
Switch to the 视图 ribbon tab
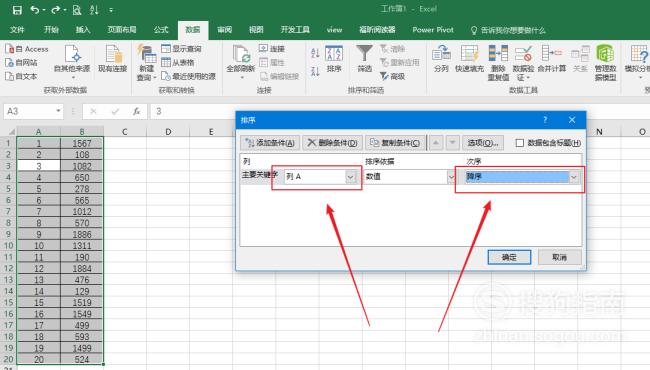click(x=256, y=30)
